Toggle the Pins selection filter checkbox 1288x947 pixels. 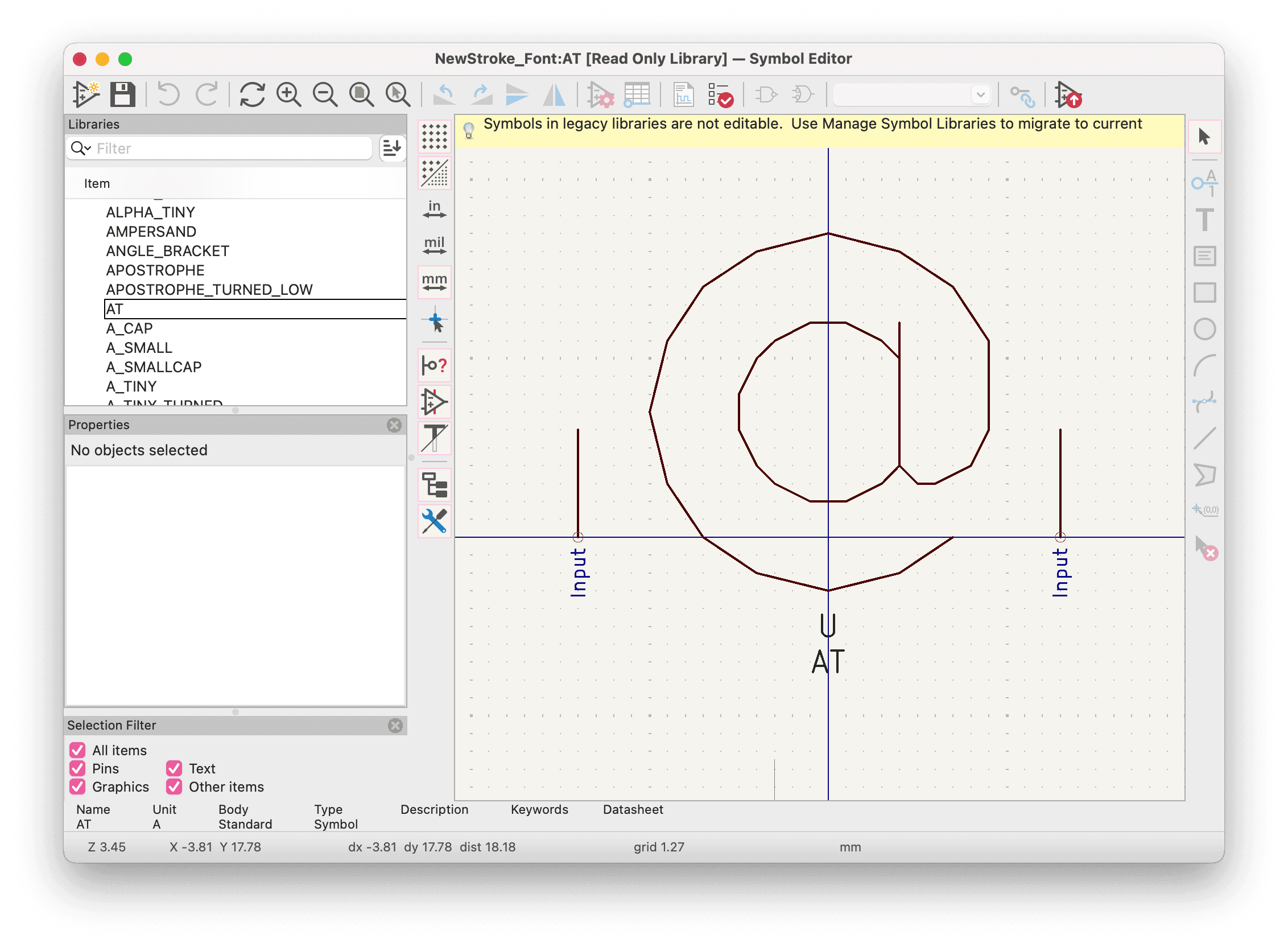tap(77, 769)
